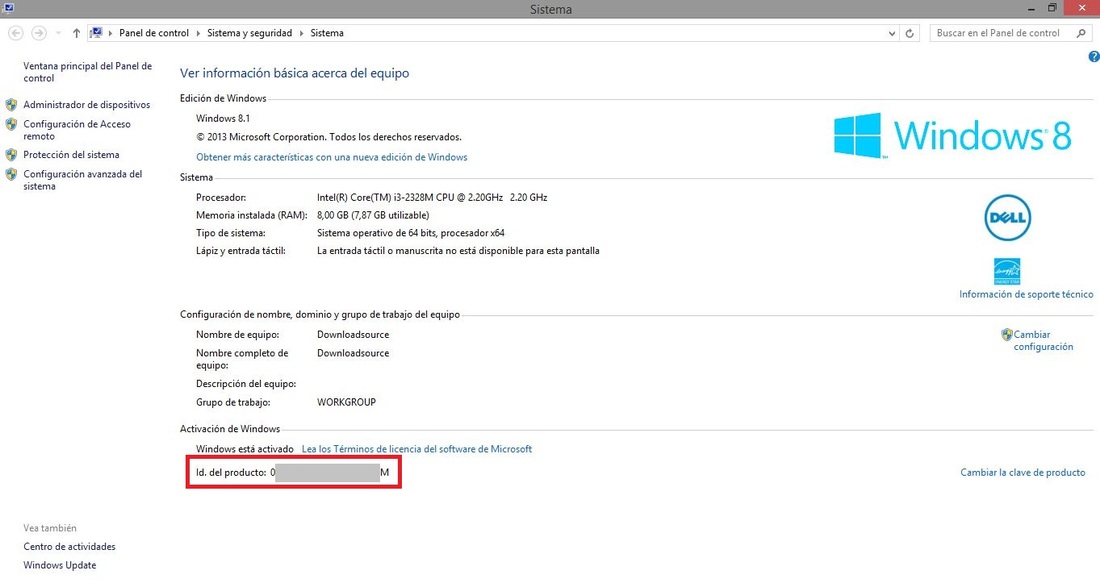This screenshot has height=583, width=1100.
Task: Click the Windows 8 logo
Action: (x=952, y=135)
